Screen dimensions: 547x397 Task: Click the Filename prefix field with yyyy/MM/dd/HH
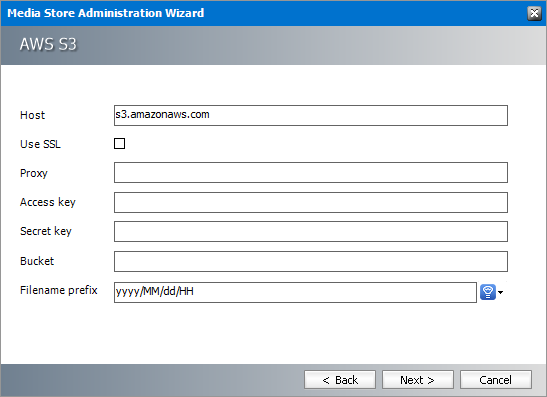[x=295, y=292]
